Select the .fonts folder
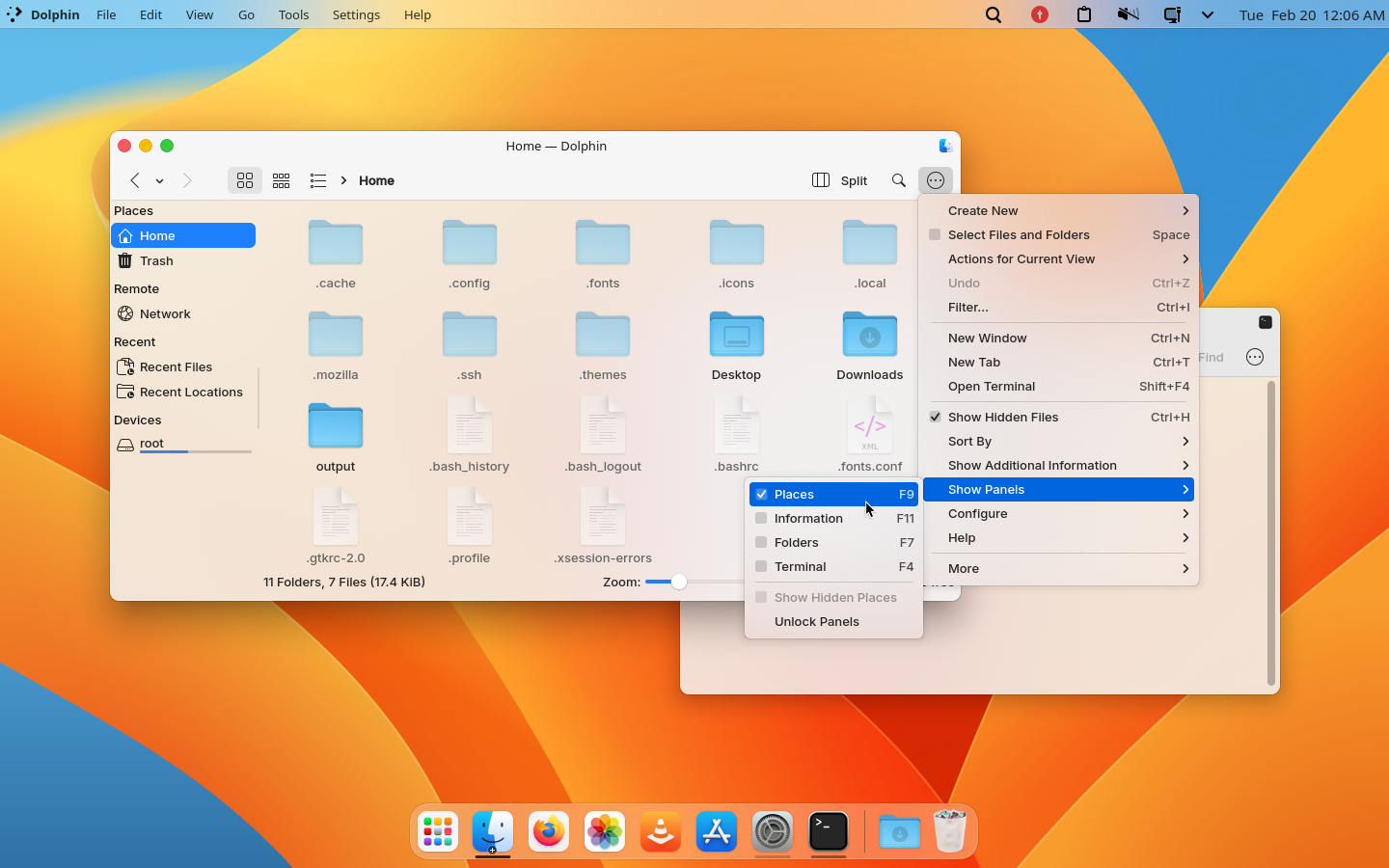The height and width of the screenshot is (868, 1389). [x=603, y=255]
